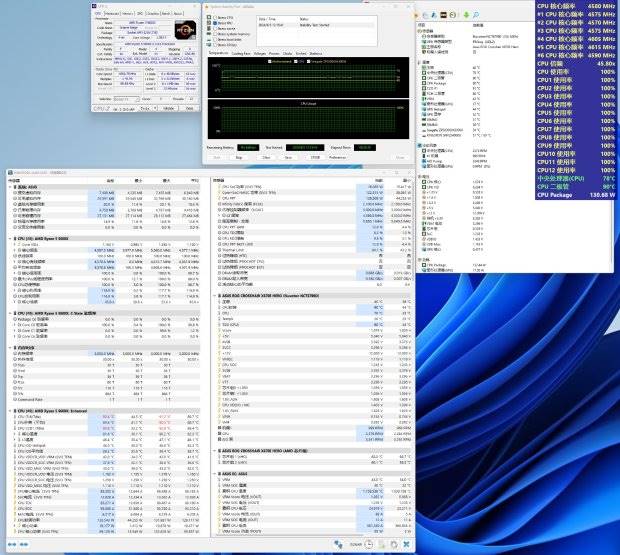Click the Command Rate row icon in HWiNFO
620x555 pixels.
click(x=15, y=399)
